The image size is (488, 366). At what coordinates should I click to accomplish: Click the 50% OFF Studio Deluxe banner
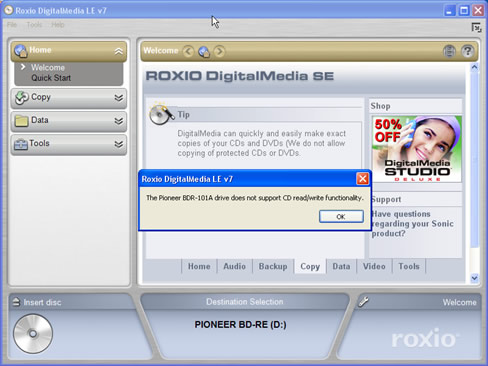(x=417, y=149)
